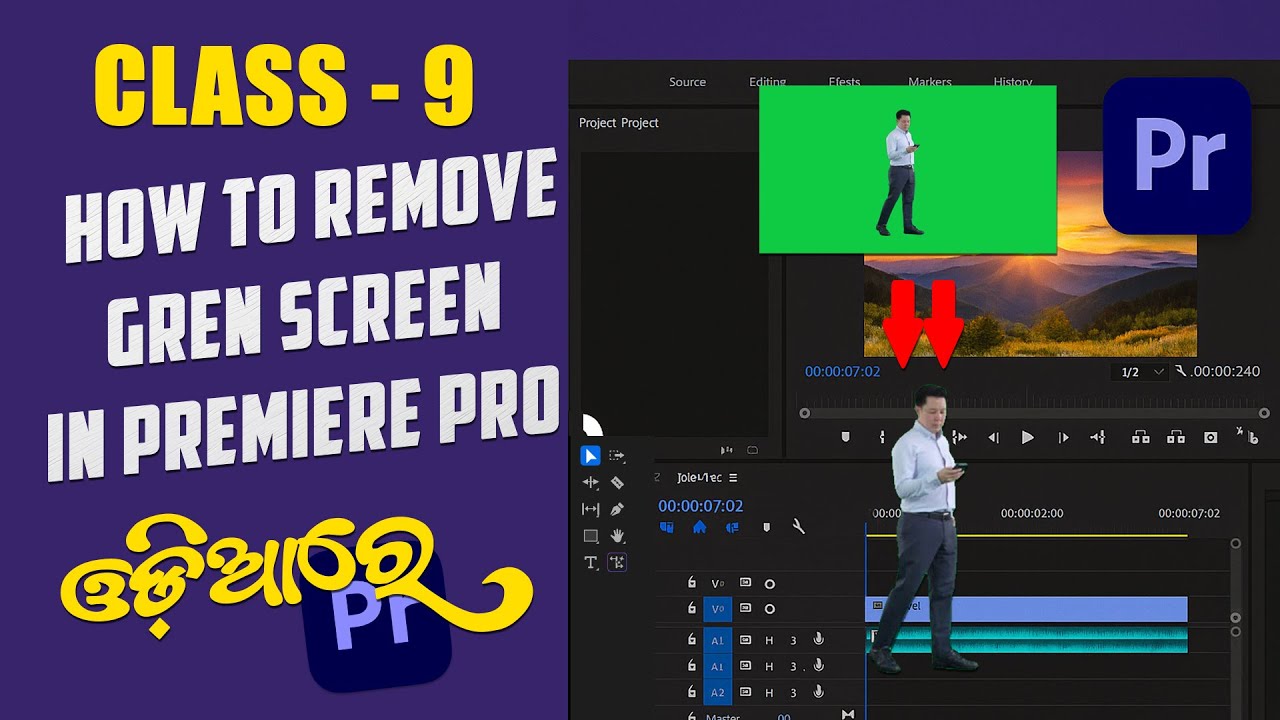
Task: Toggle lock on first A1 track
Action: pyautogui.click(x=691, y=640)
